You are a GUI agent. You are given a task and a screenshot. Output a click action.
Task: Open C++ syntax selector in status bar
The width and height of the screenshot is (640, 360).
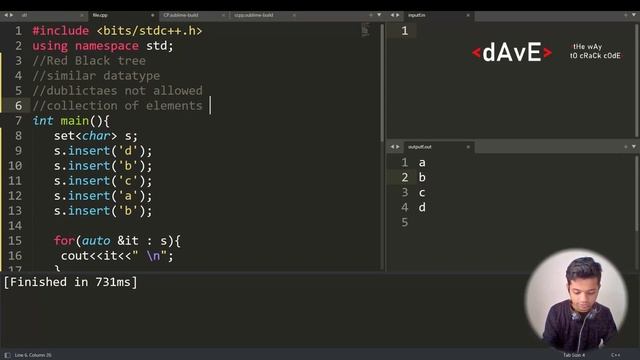pos(616,355)
